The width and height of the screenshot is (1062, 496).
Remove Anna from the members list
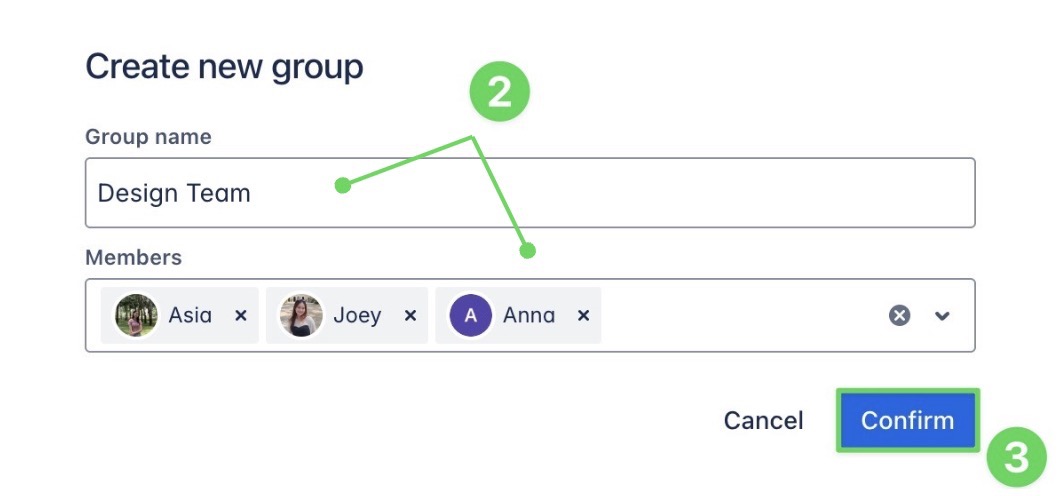click(x=583, y=316)
